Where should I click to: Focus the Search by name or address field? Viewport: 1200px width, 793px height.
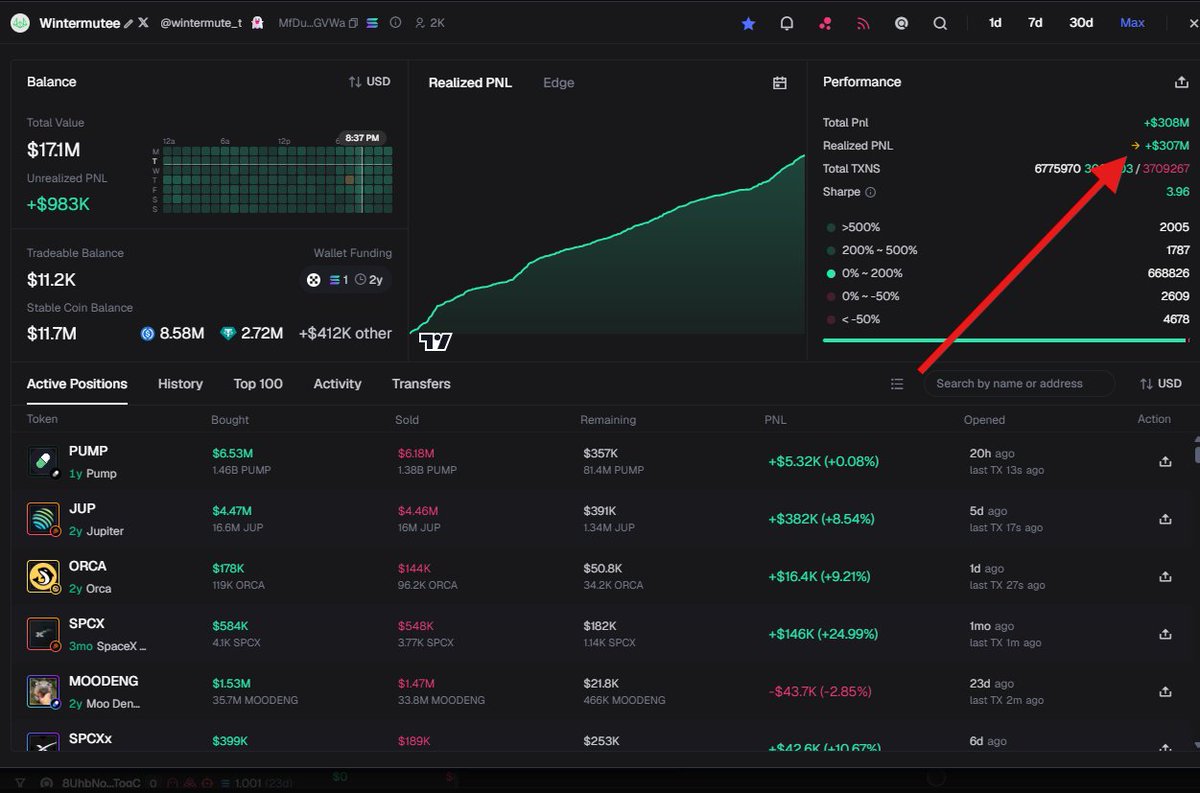[1019, 383]
